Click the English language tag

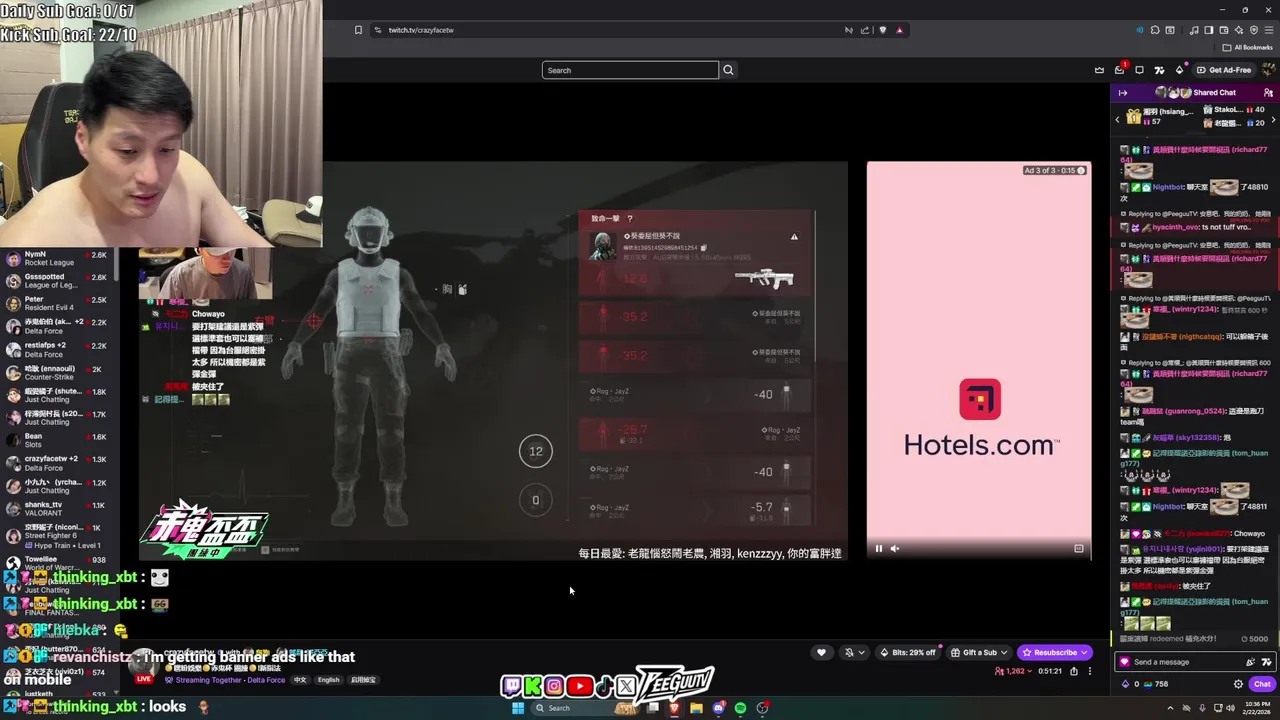click(328, 680)
